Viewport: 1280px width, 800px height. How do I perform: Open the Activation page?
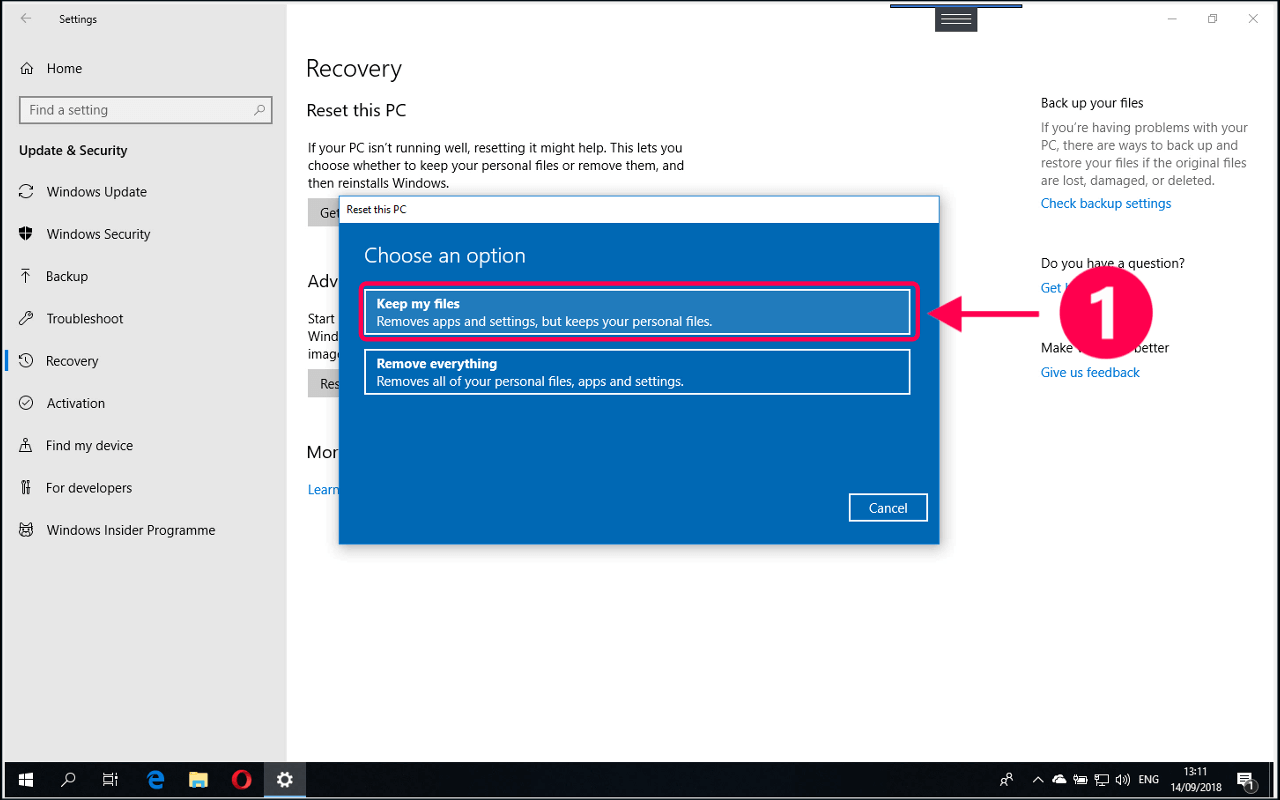(x=75, y=403)
